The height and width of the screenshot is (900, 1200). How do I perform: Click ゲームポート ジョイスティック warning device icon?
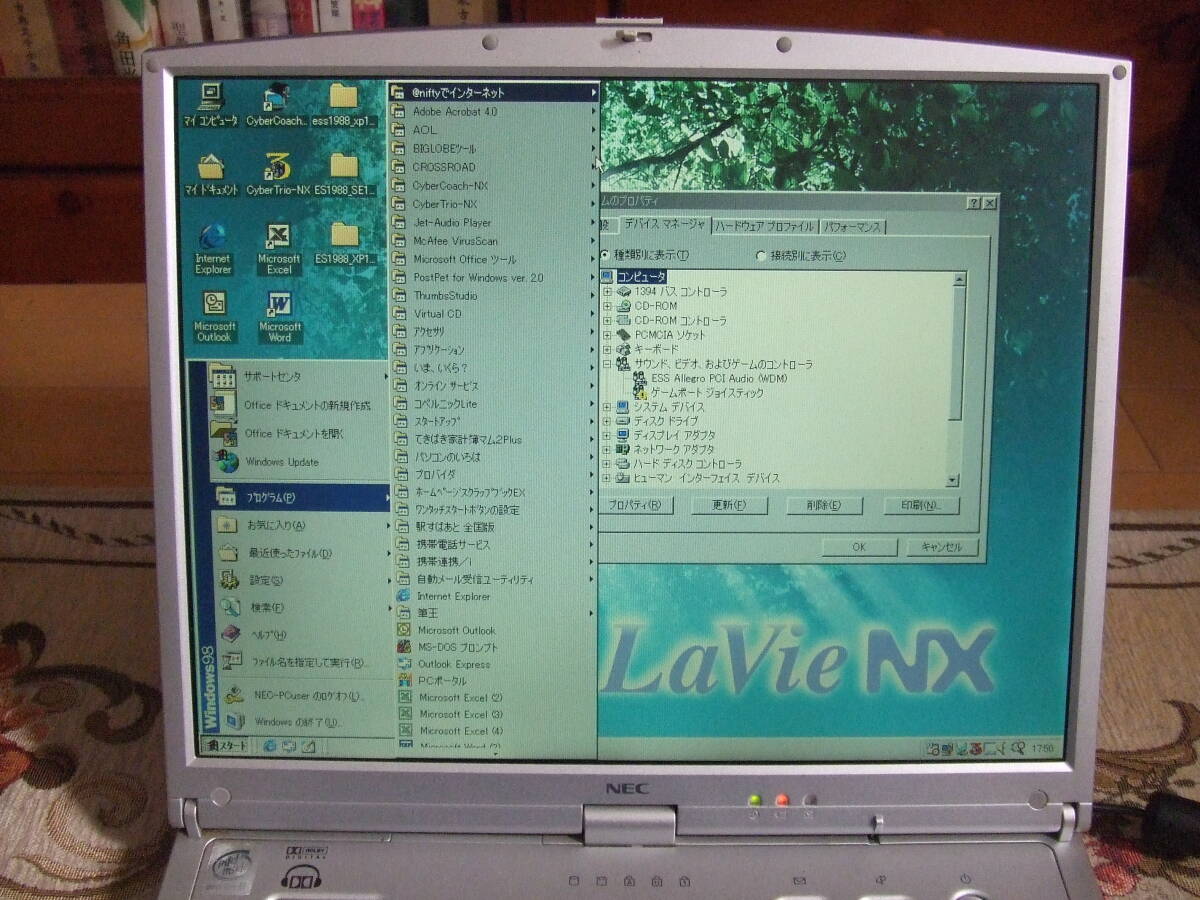click(641, 393)
